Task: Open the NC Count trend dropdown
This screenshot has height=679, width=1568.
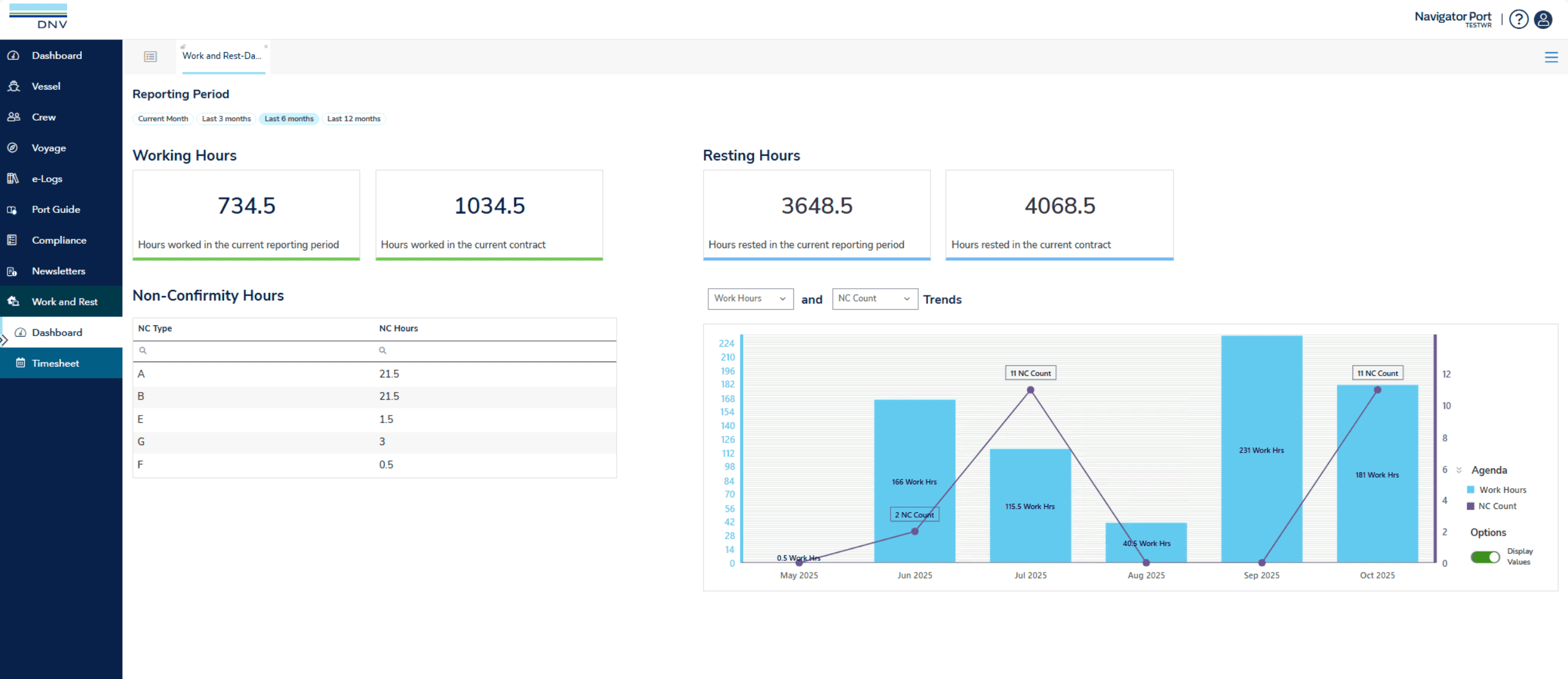Action: 874,299
